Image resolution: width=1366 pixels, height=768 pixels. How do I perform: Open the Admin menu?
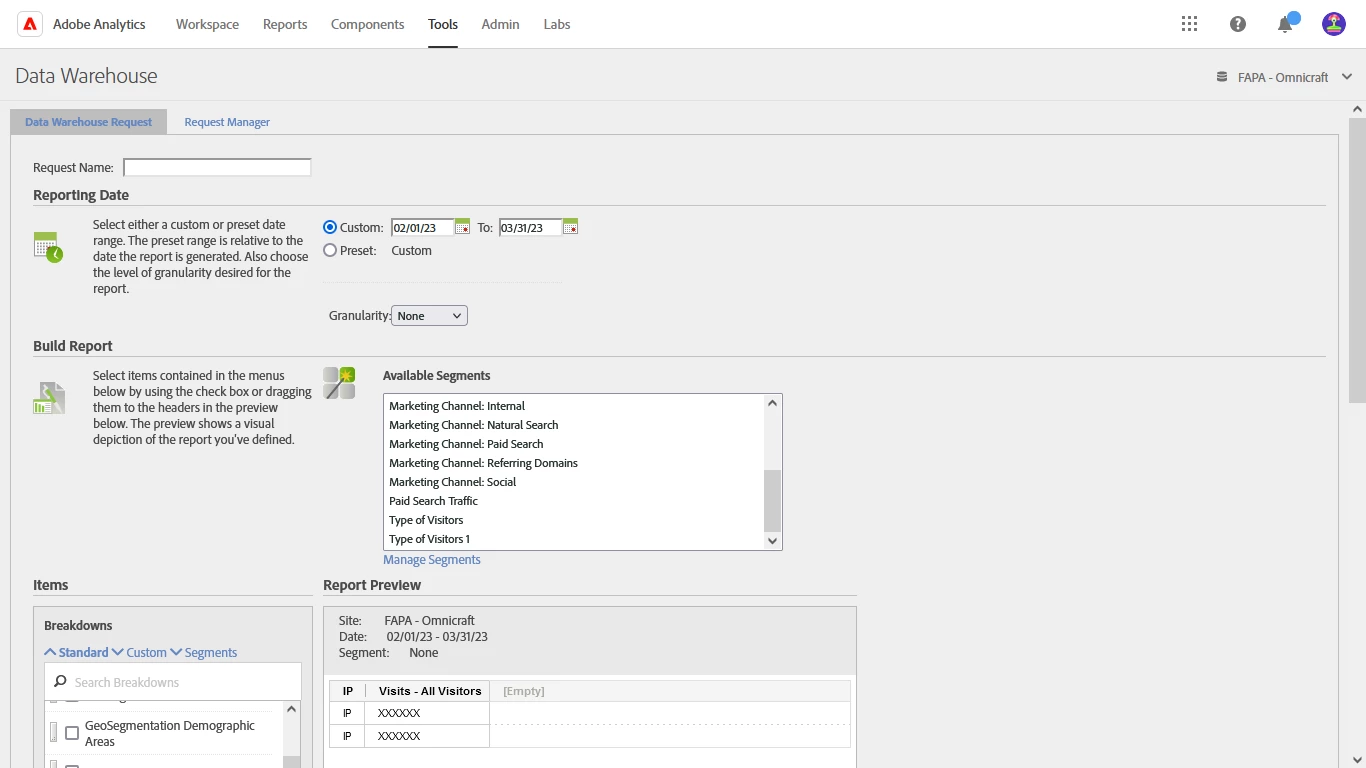[500, 24]
